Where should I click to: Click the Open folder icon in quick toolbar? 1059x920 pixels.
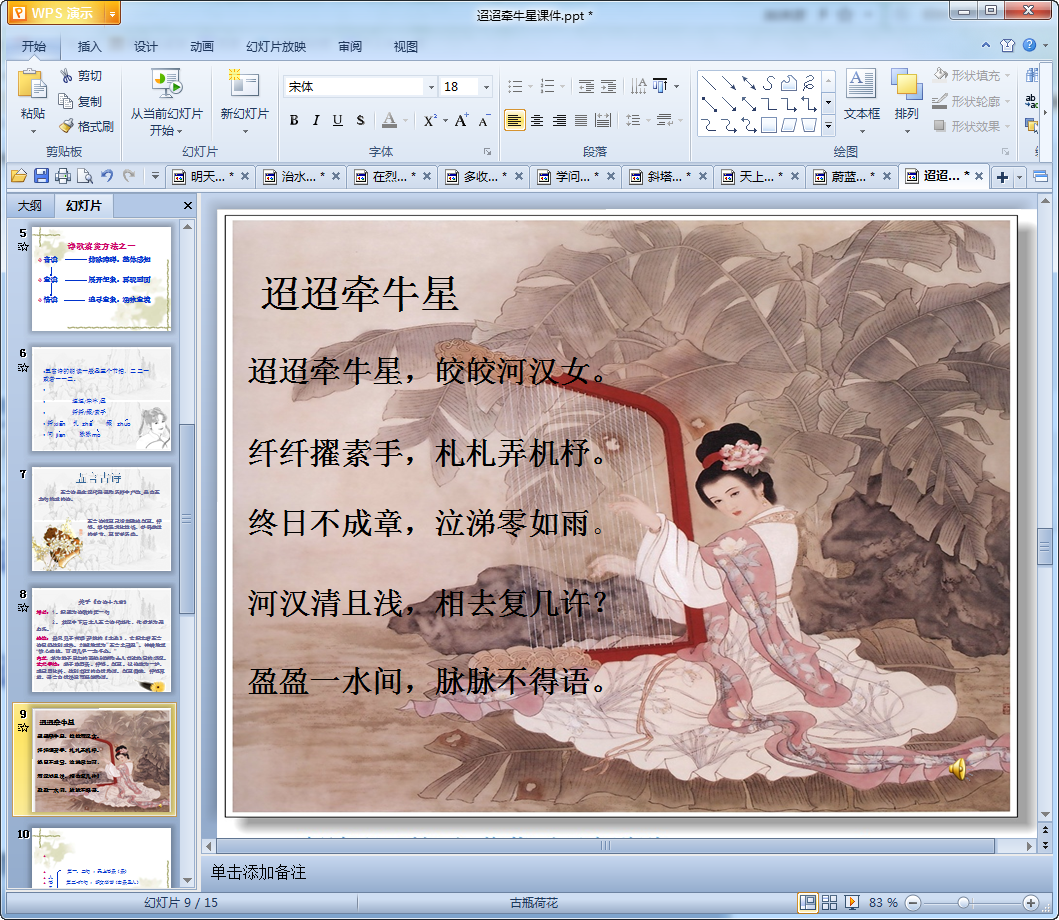[19, 176]
